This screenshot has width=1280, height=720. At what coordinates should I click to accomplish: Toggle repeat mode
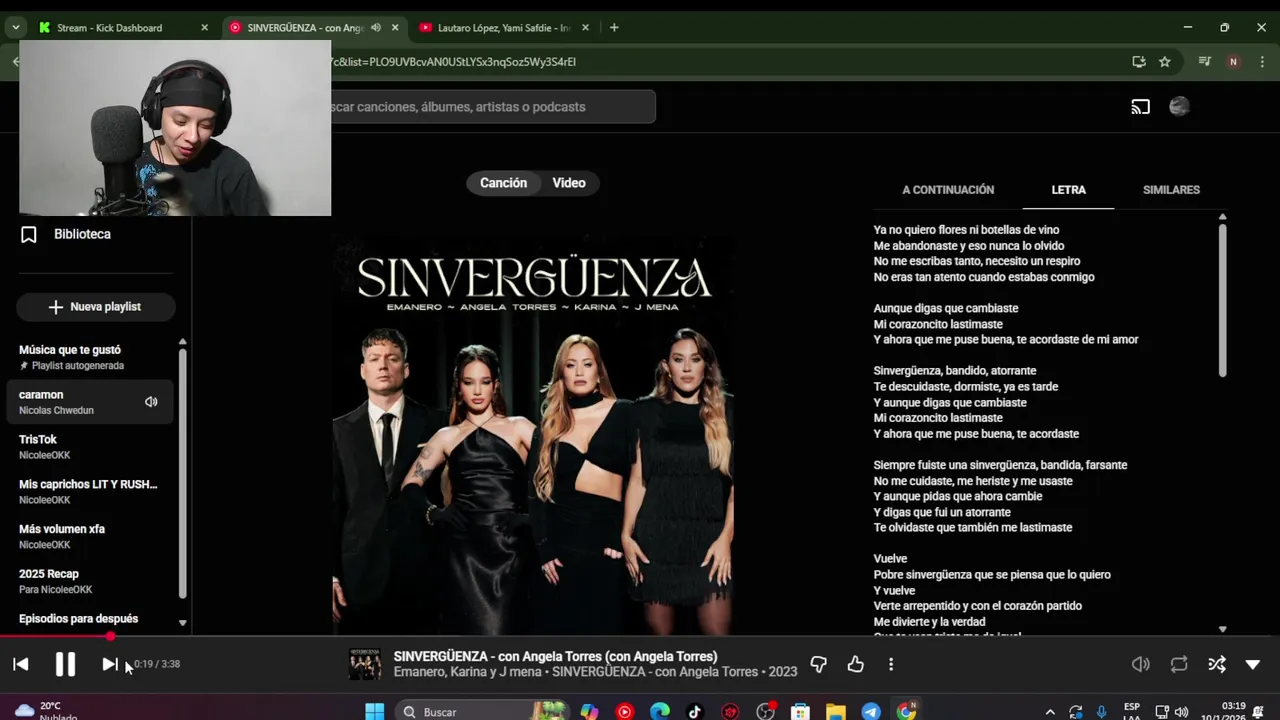[1179, 664]
